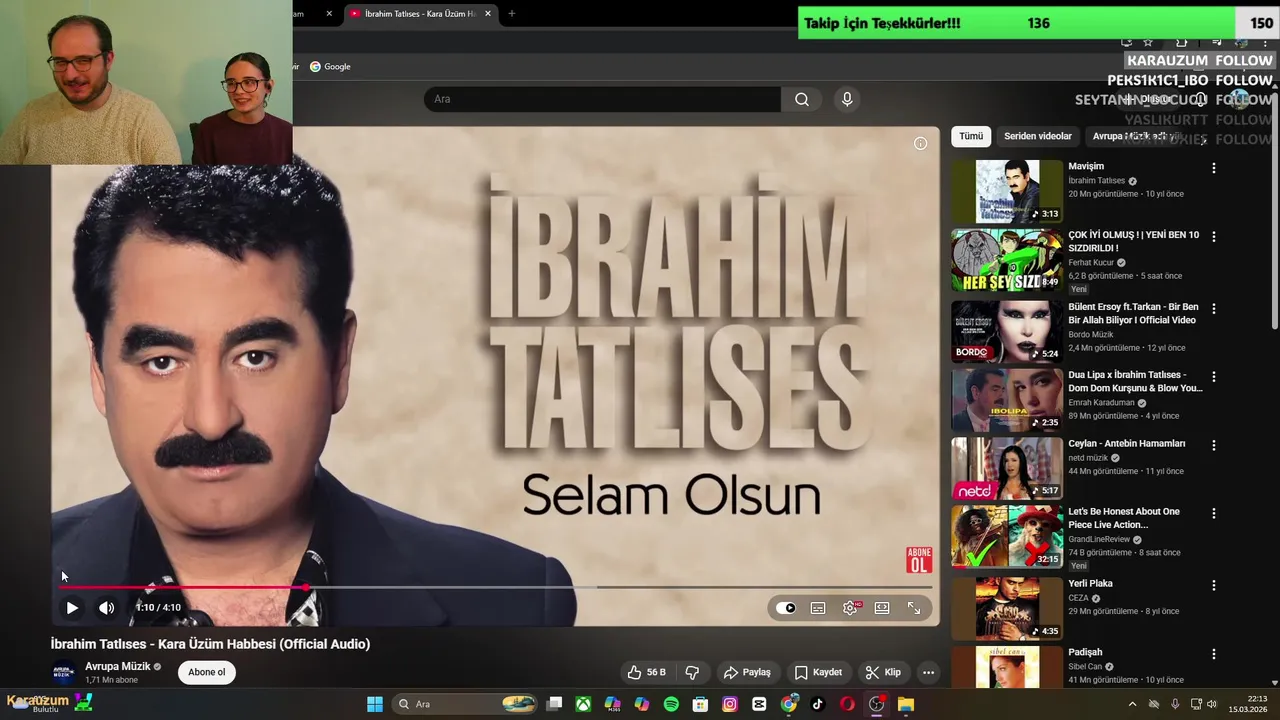
Task: Select the Tümü filter chip
Action: 971,136
